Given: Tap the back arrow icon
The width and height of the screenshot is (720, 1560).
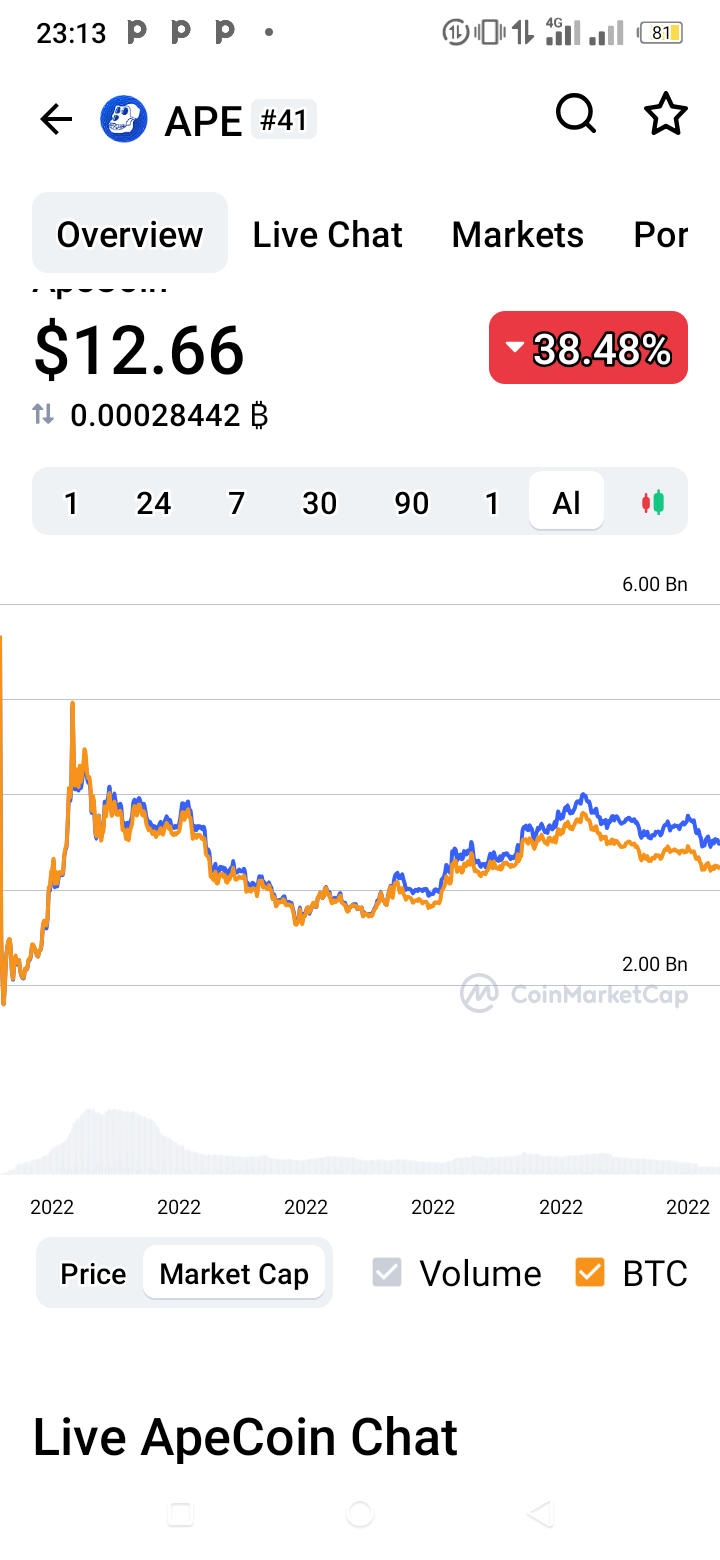Looking at the screenshot, I should coord(56,120).
